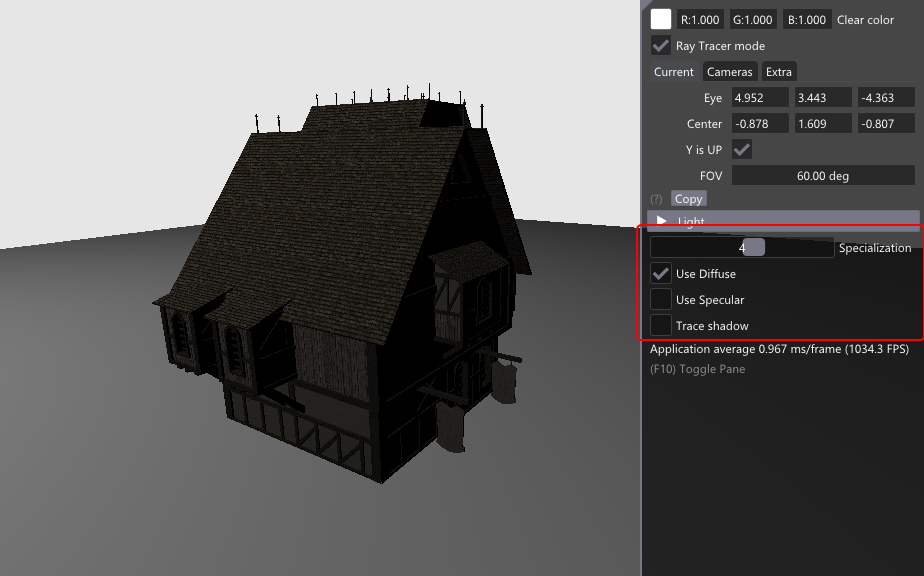Viewport: 924px width, 576px height.
Task: Enable the Trace shadow checkbox
Action: tap(661, 326)
